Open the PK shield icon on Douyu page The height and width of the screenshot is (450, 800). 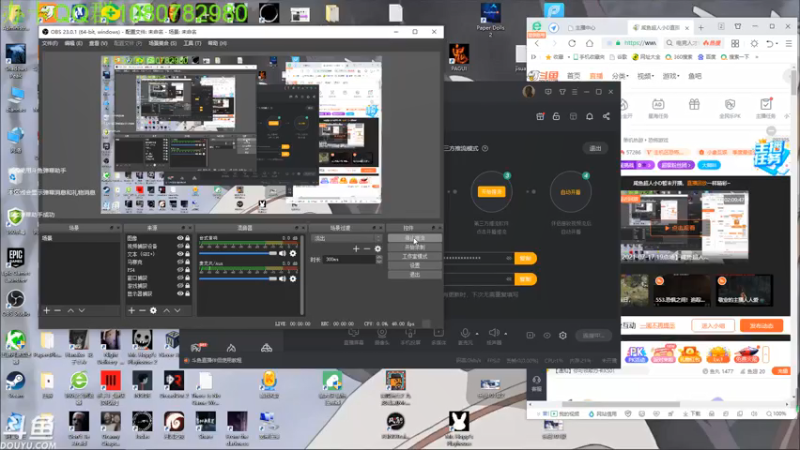tap(730, 105)
